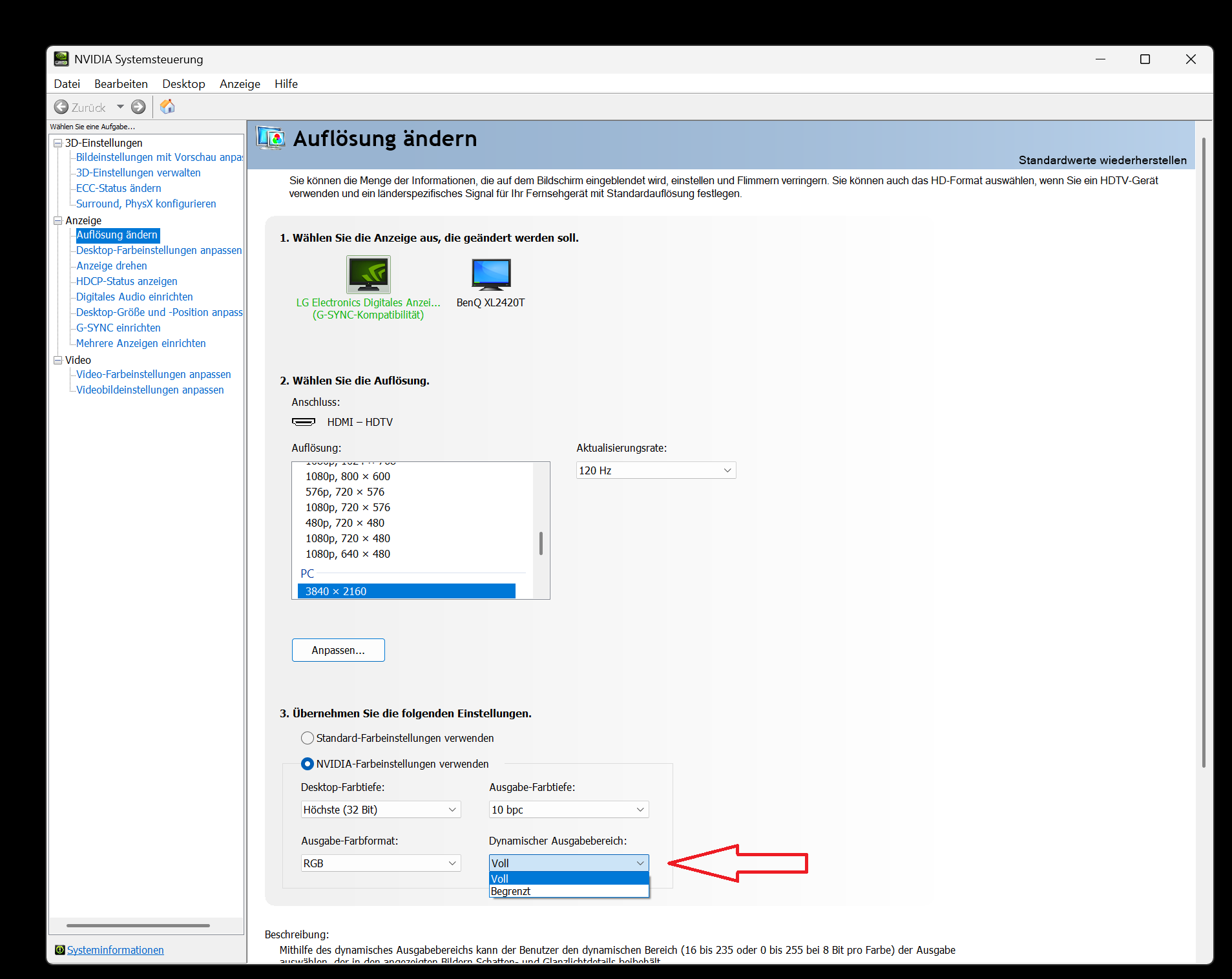Open Desktop-Größe und -Position anpassen
1232x979 pixels.
tap(160, 312)
